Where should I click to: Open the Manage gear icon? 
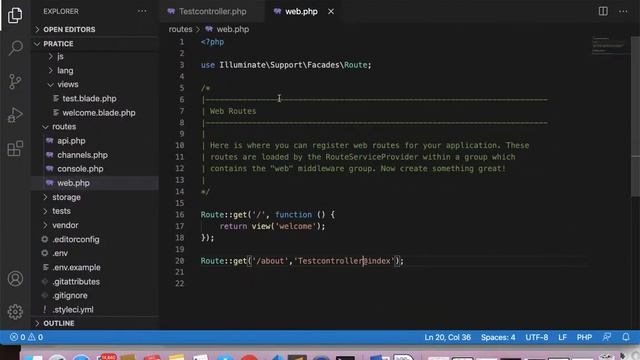tap(15, 312)
